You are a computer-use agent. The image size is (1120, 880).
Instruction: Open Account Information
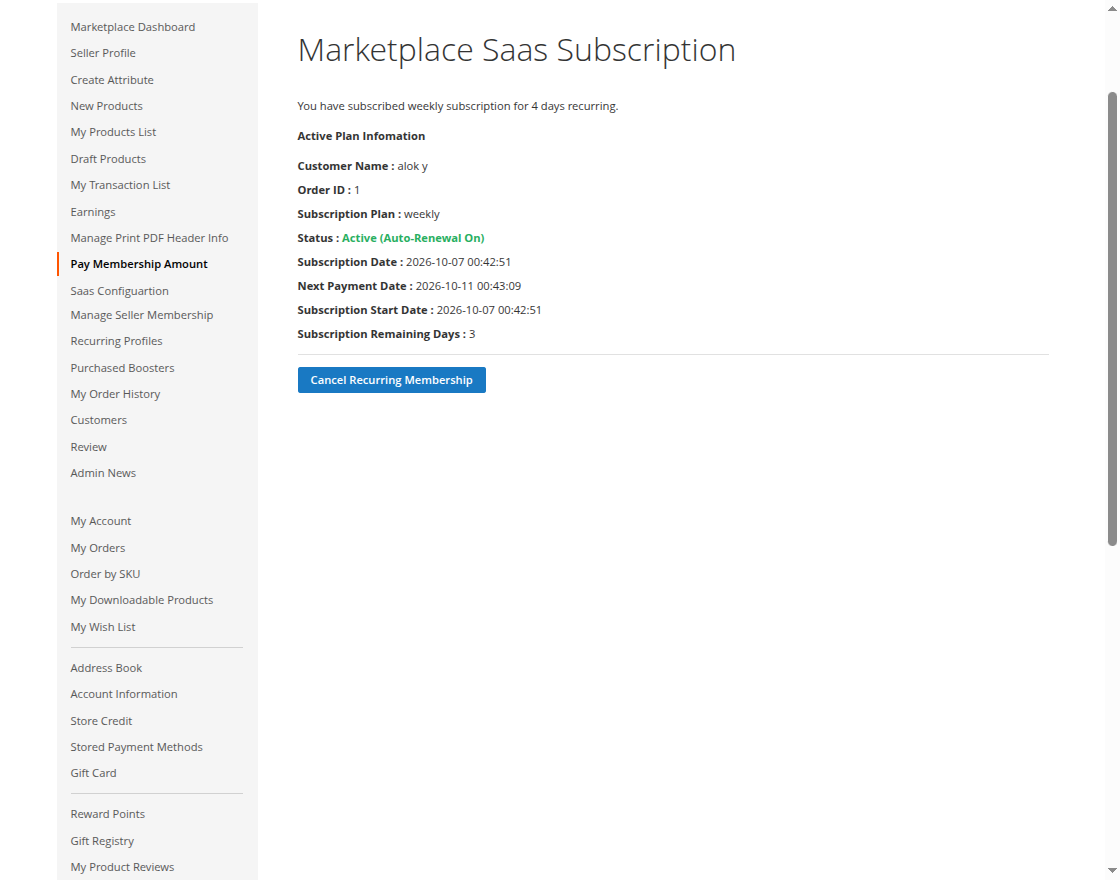tap(124, 694)
